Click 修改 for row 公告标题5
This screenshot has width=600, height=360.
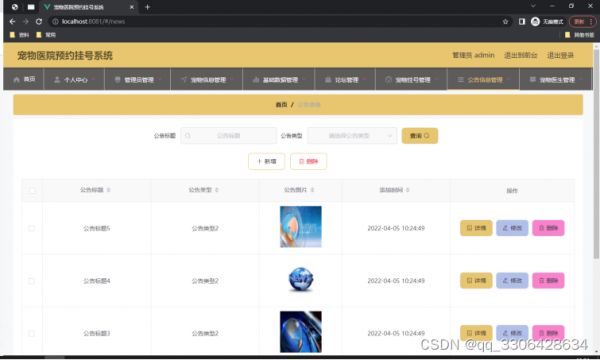(512, 228)
